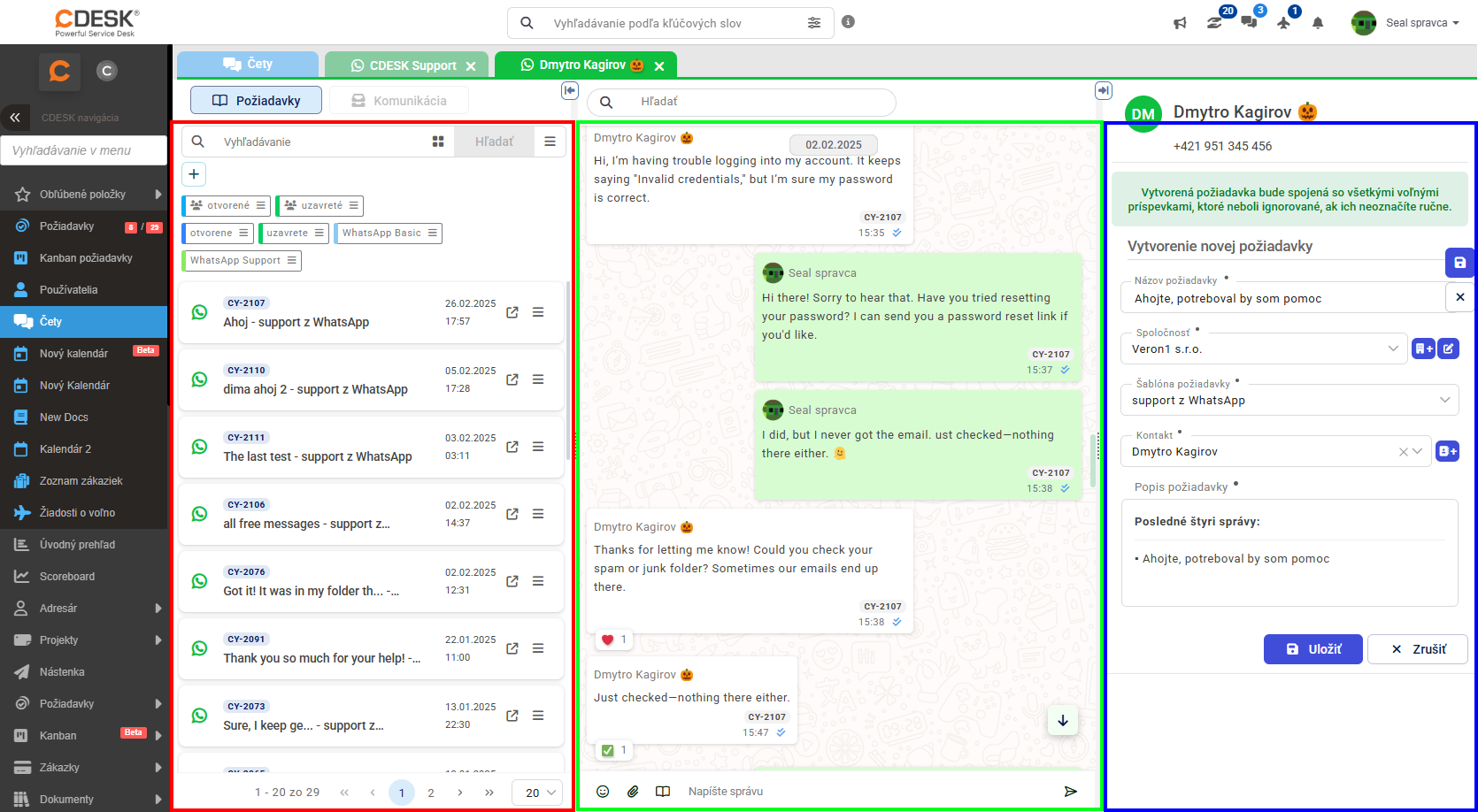Add new request with plus button
This screenshot has height=812, width=1478.
(194, 174)
